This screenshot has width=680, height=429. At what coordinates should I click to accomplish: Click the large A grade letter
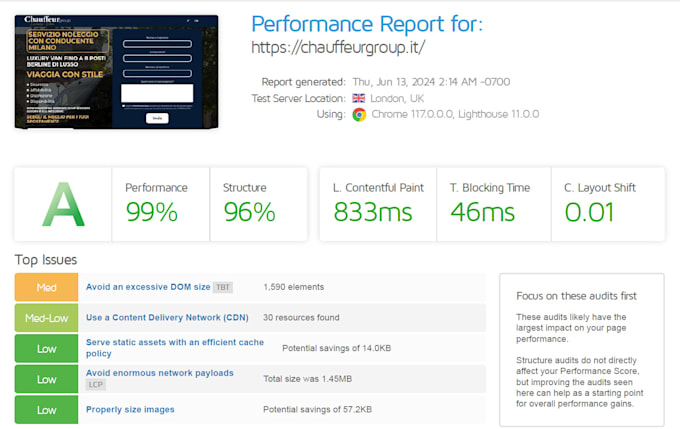(63, 204)
